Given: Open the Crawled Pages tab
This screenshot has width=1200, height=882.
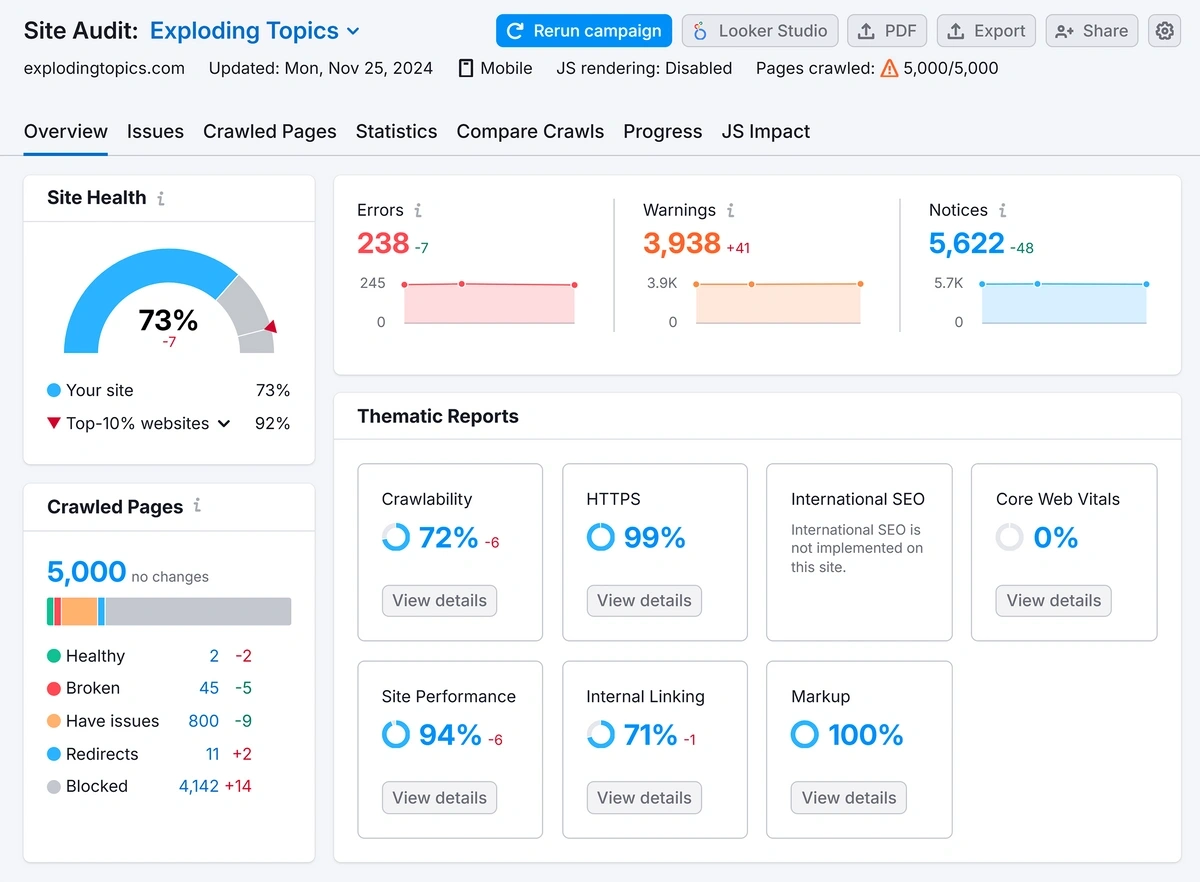Looking at the screenshot, I should point(270,131).
